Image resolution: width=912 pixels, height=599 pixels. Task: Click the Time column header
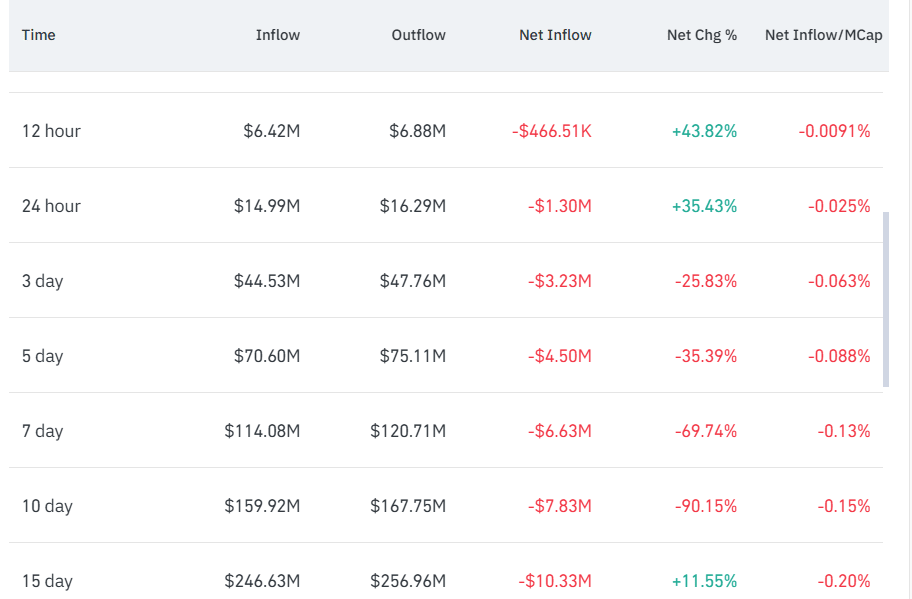point(38,35)
